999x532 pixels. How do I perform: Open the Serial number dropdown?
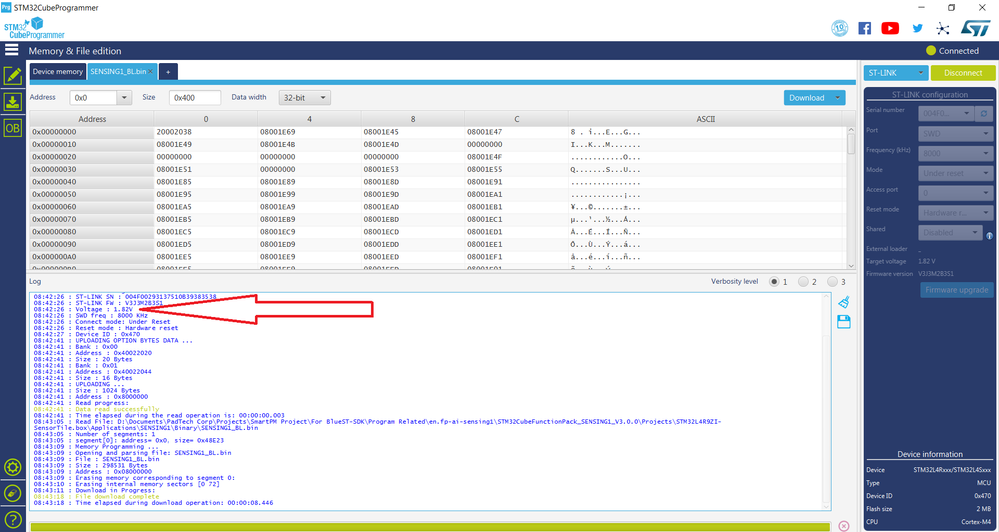pyautogui.click(x=945, y=113)
